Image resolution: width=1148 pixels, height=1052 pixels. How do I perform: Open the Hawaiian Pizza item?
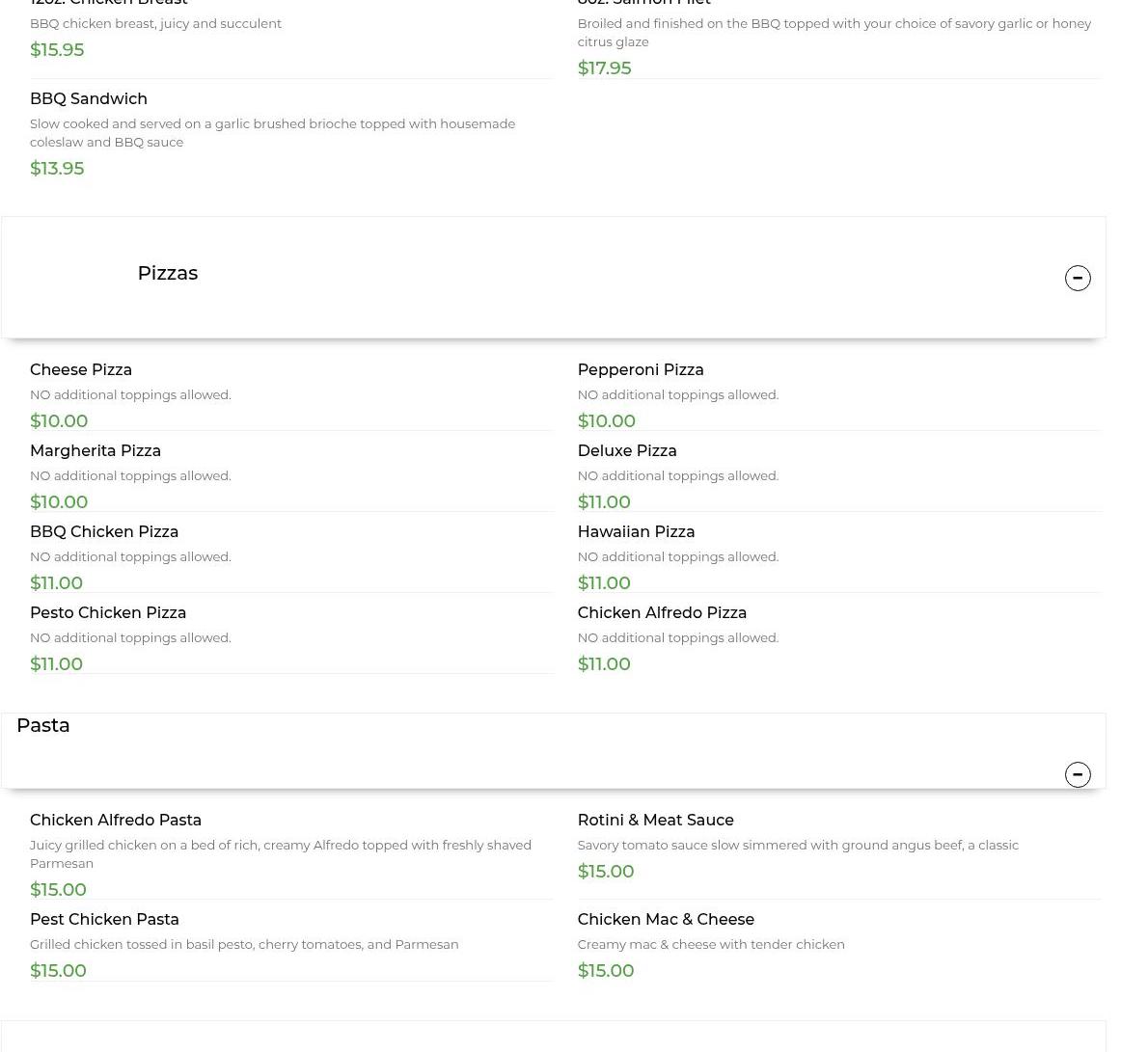635,532
